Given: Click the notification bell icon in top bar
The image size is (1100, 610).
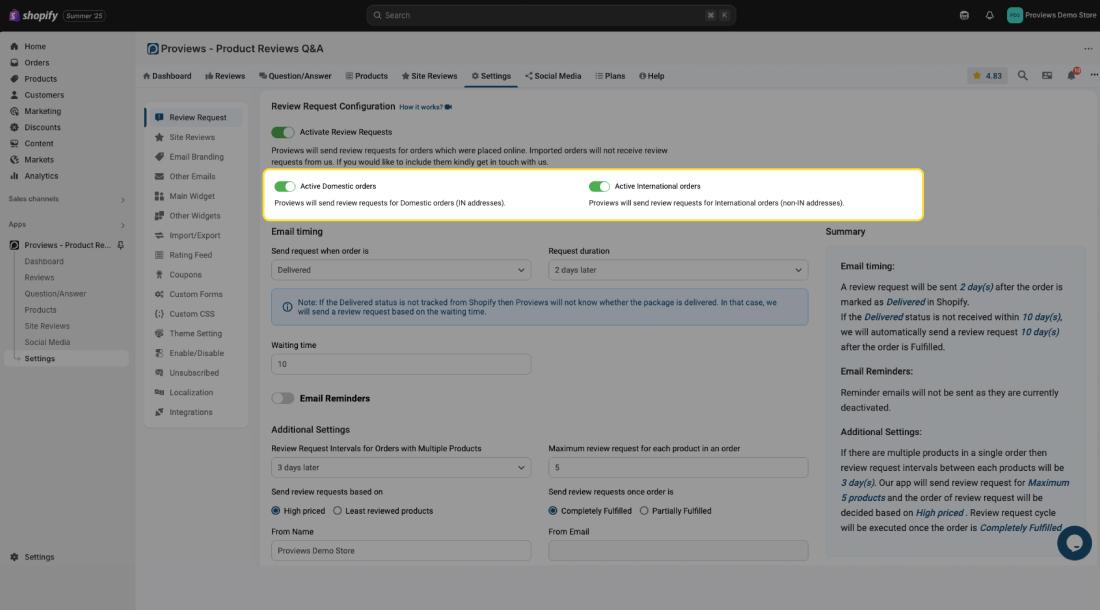Looking at the screenshot, I should click(x=989, y=15).
